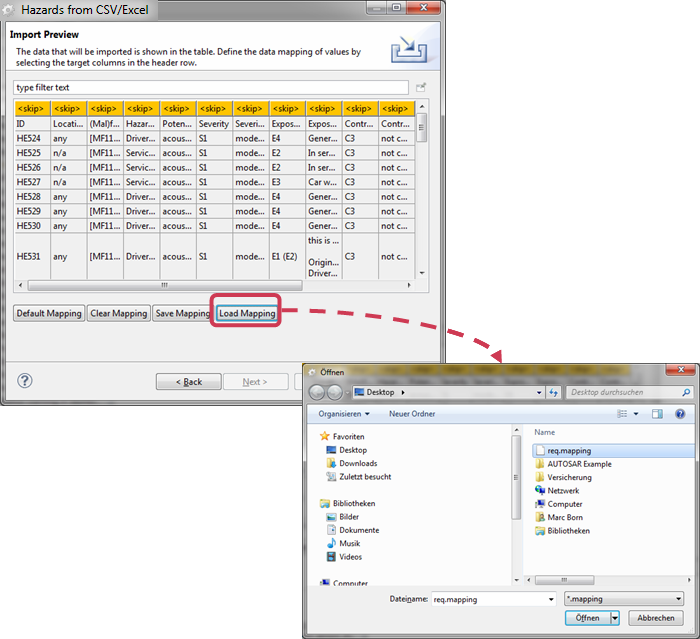Click the Neuer Ordner toolbar item
The width and height of the screenshot is (700, 639).
tap(412, 414)
